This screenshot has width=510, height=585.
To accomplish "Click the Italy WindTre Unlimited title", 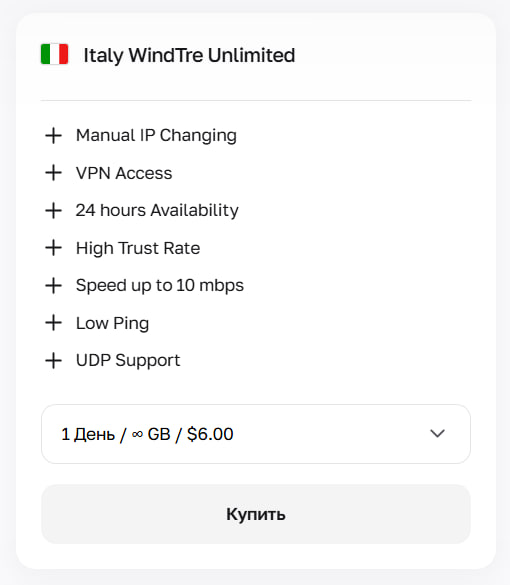I will 189,56.
